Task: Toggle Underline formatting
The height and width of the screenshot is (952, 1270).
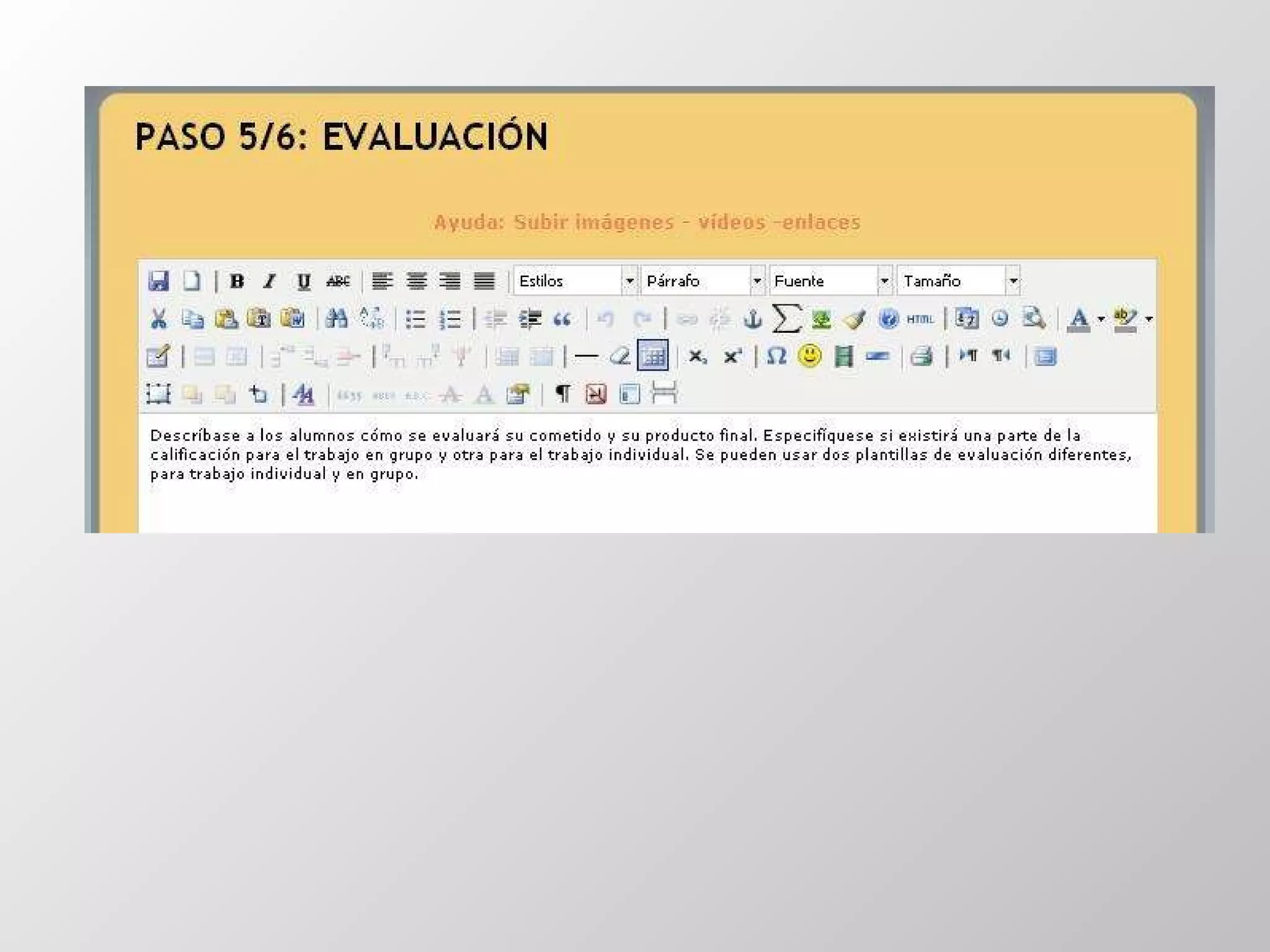Action: 303,281
